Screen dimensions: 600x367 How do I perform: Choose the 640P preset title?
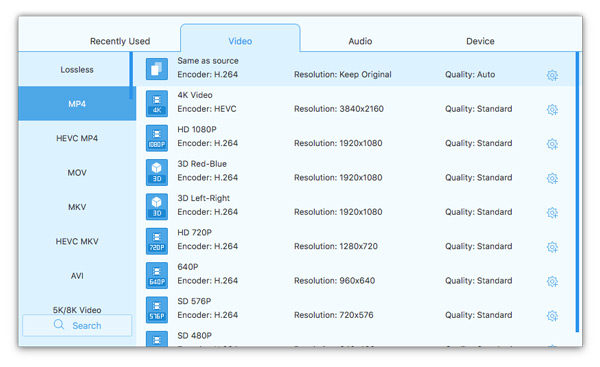coord(188,267)
